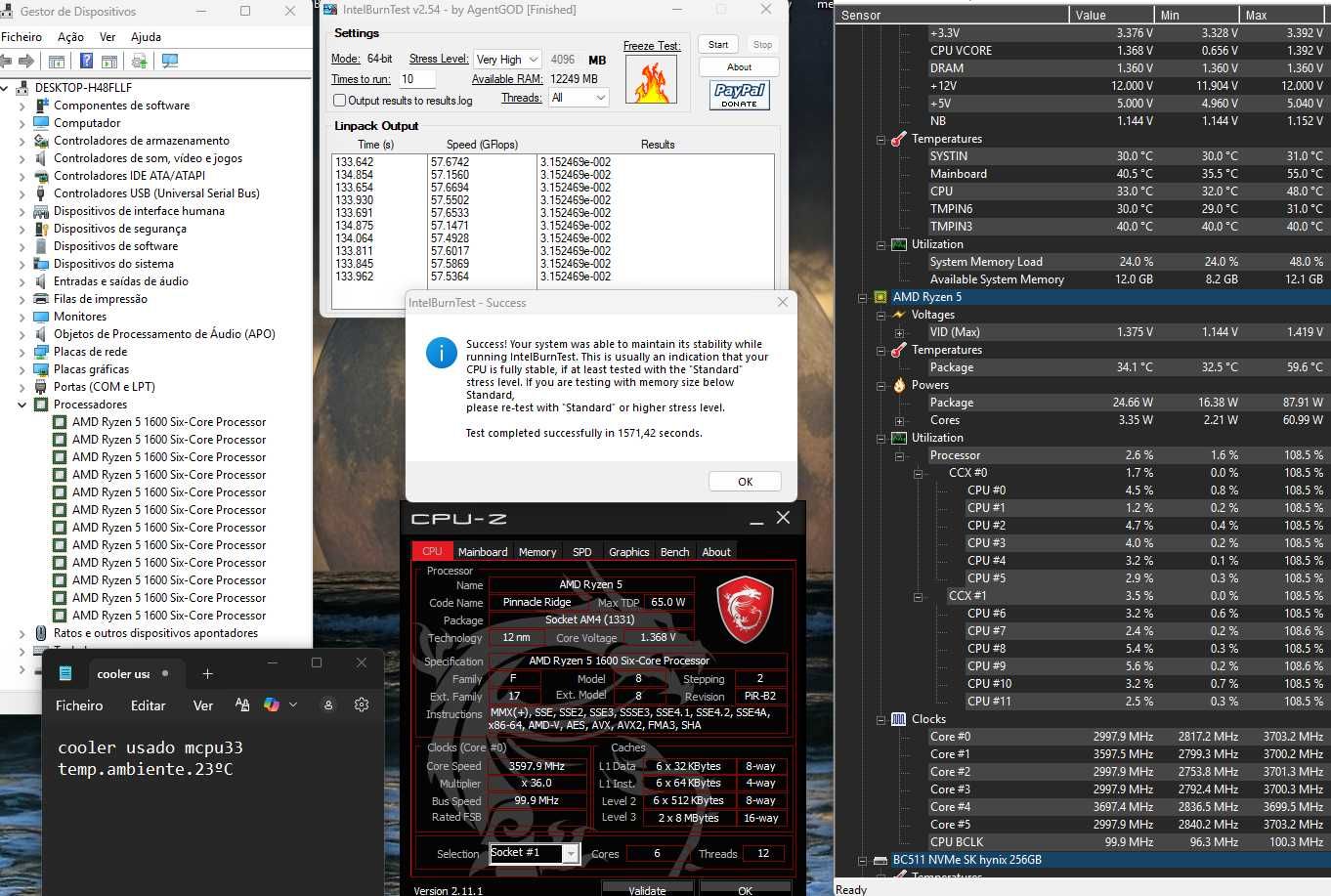Image resolution: width=1331 pixels, height=896 pixels.
Task: Click OK in the IntelBurnTest Success dialog
Action: tap(745, 482)
